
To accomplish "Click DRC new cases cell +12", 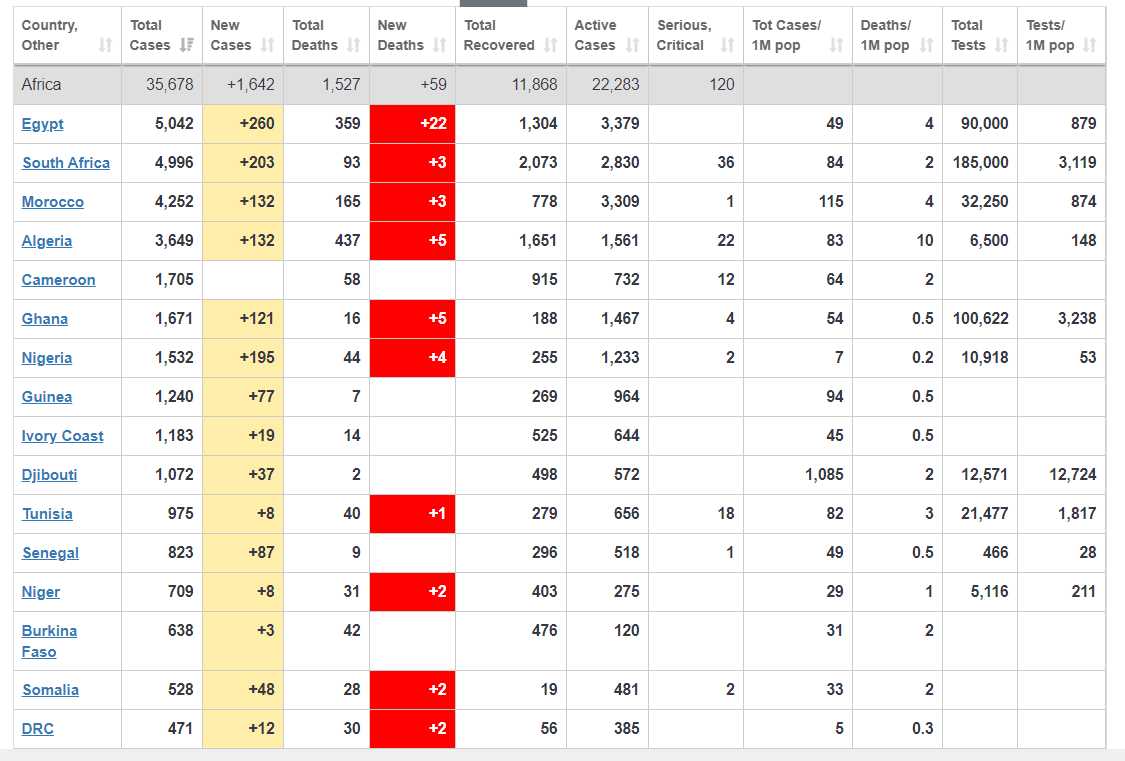I will (243, 728).
